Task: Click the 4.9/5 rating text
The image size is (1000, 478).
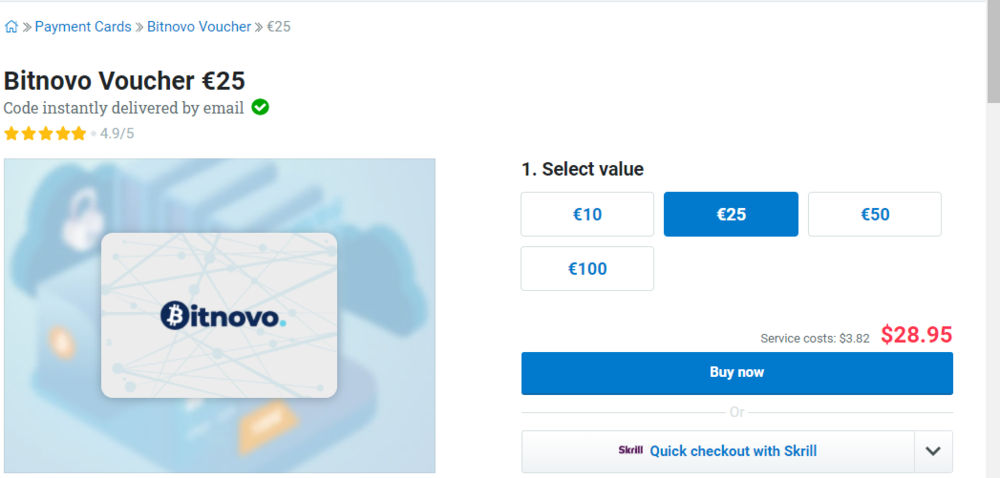Action: [x=117, y=133]
